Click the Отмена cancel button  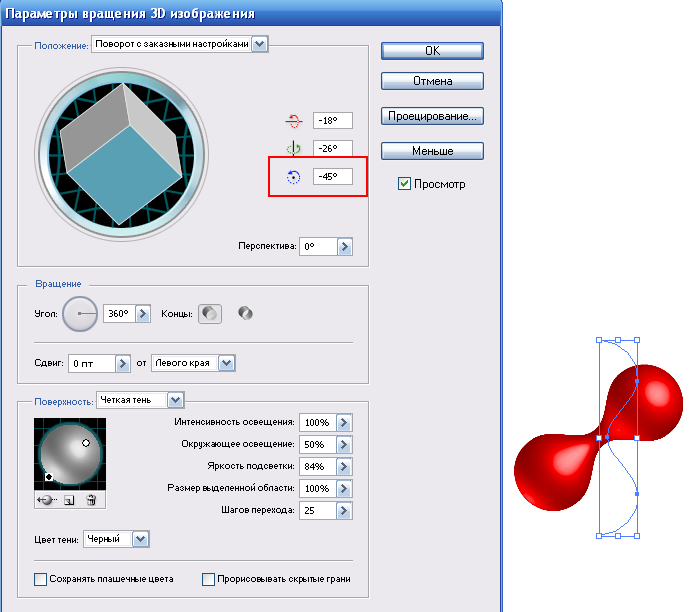click(x=432, y=81)
